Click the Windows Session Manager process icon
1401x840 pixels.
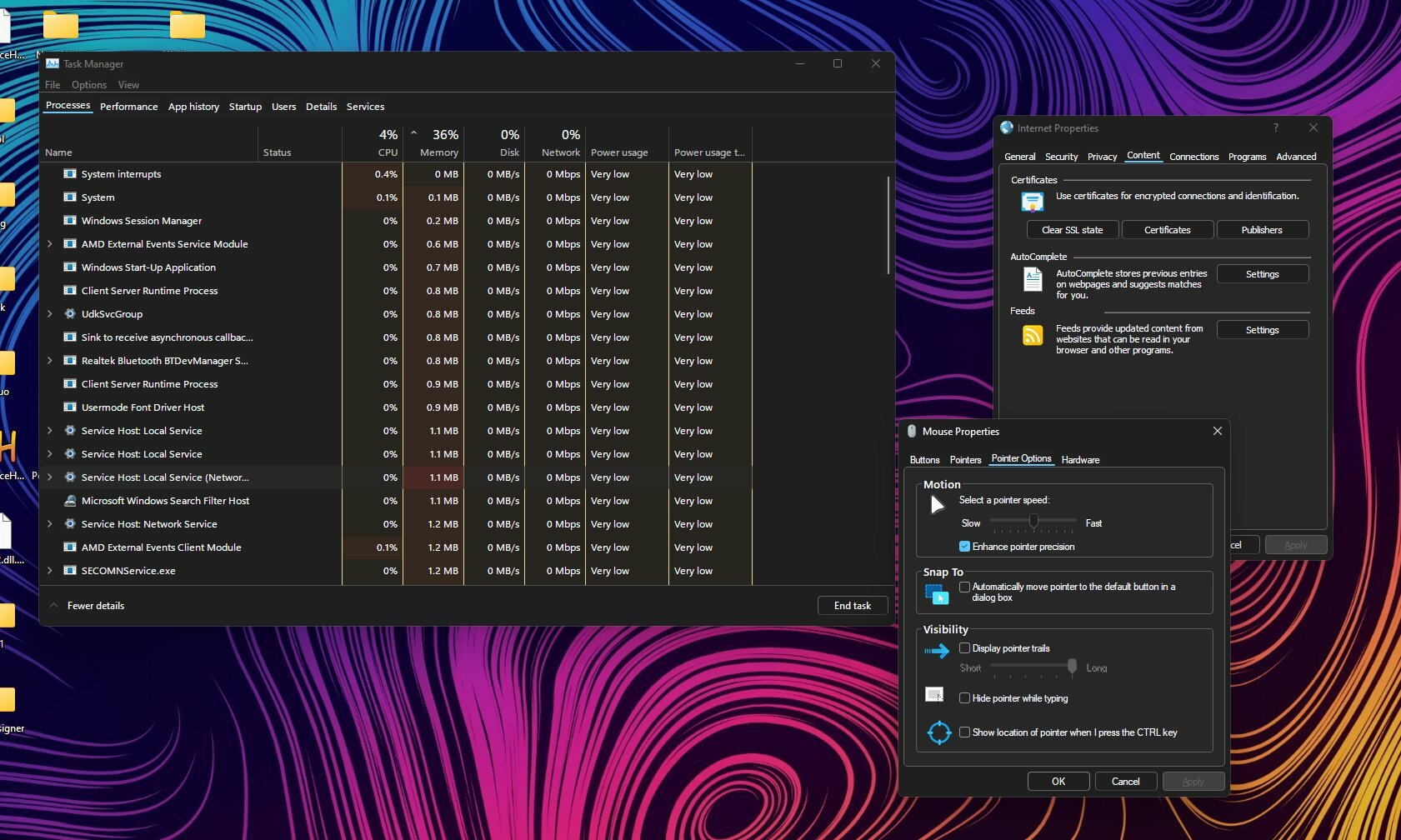click(70, 221)
